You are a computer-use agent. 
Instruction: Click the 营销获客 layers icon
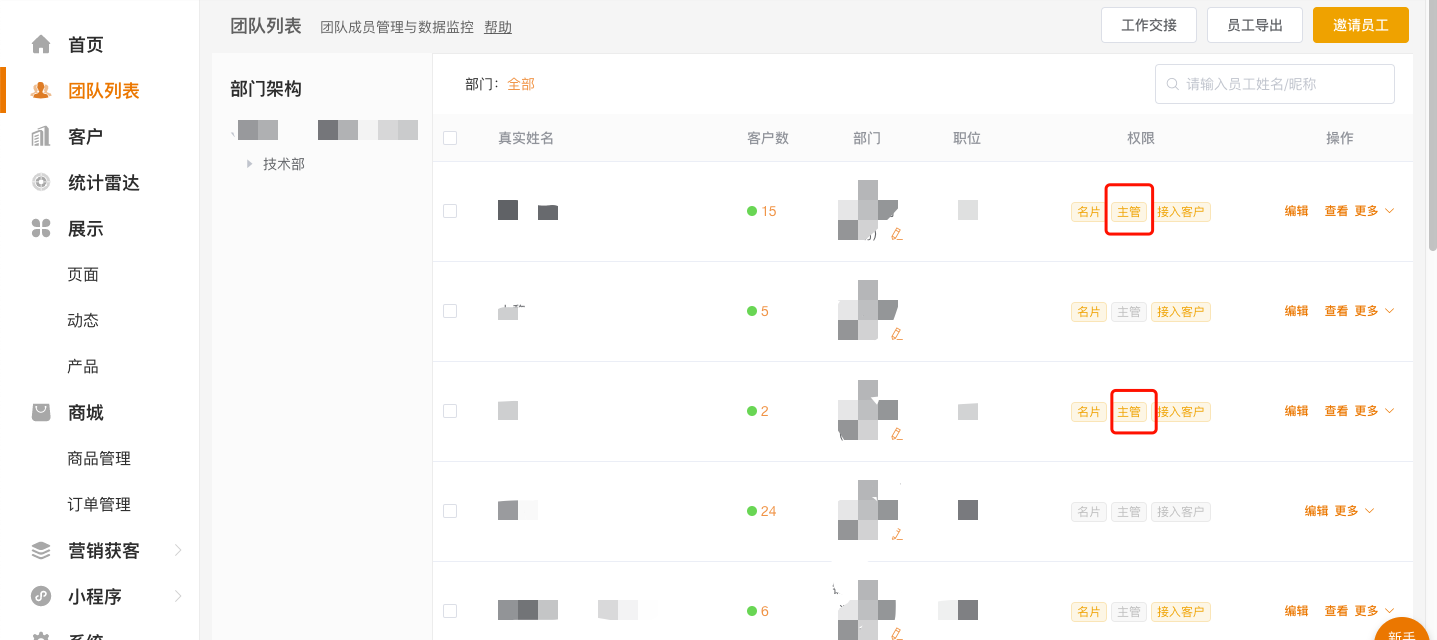(x=41, y=551)
